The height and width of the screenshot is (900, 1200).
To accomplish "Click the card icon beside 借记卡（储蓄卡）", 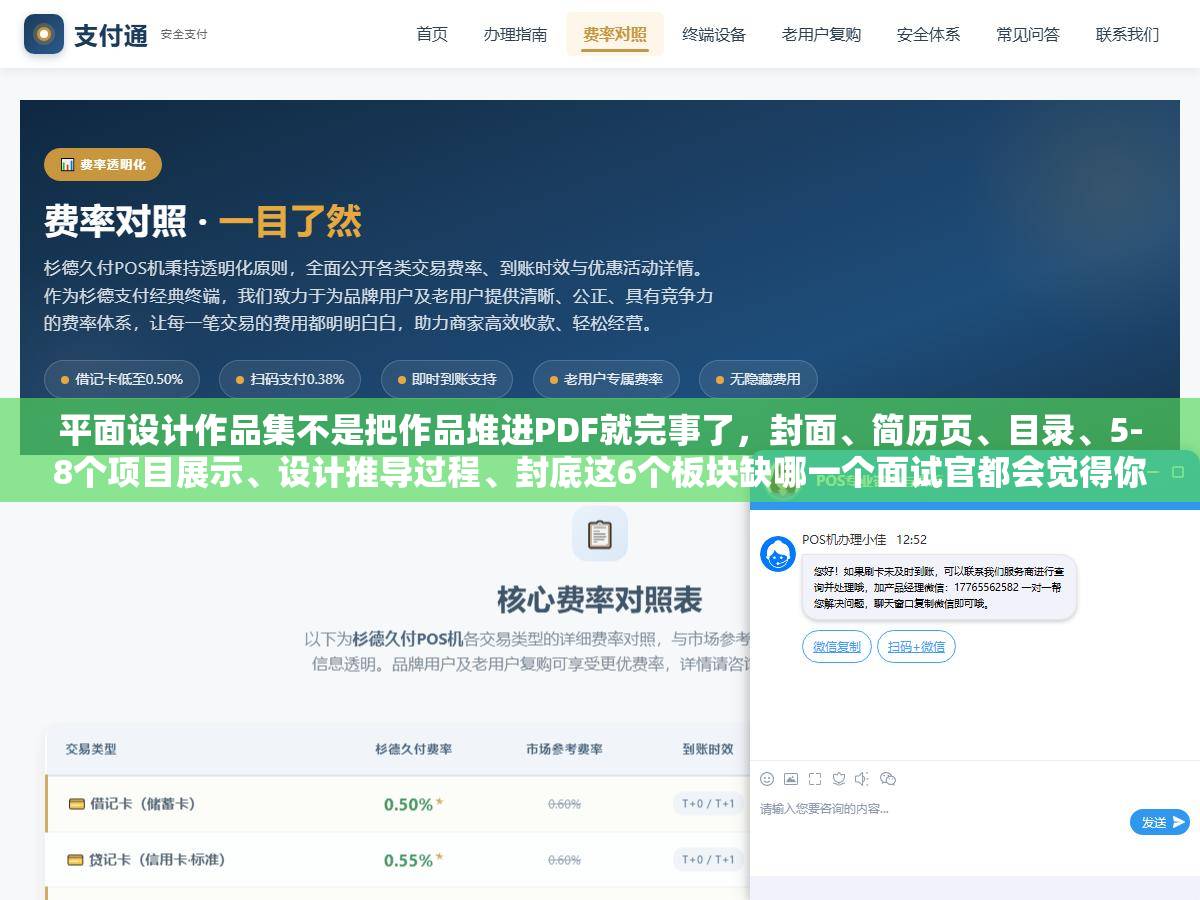I will tap(76, 803).
